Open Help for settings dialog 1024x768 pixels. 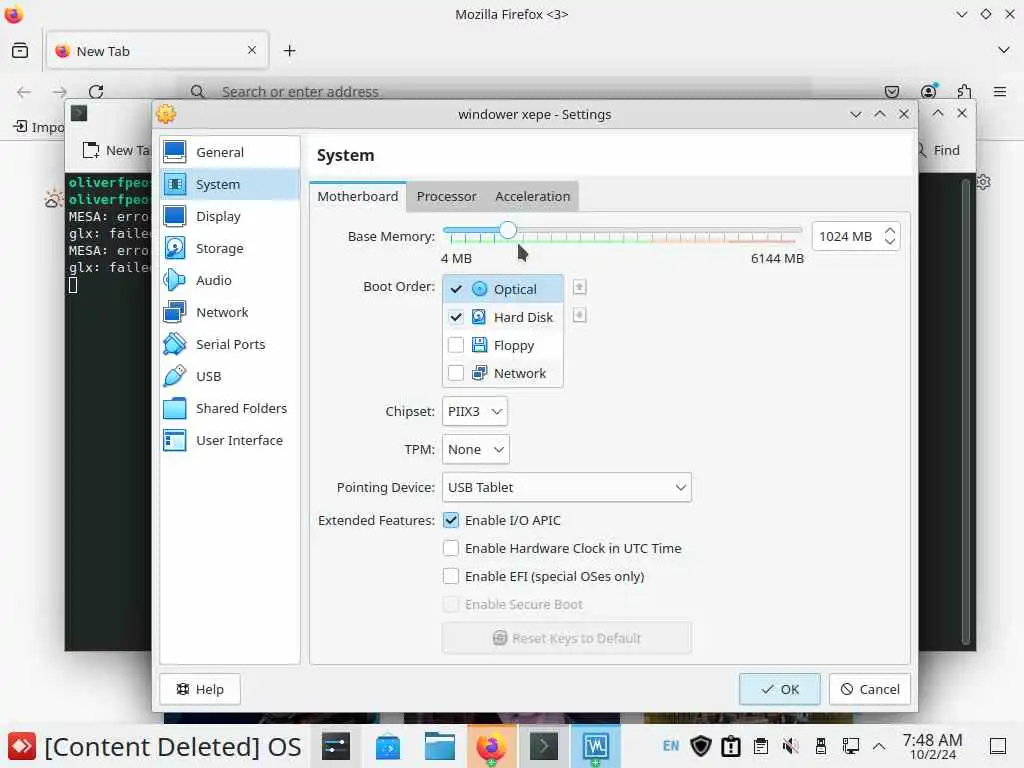[x=200, y=689]
